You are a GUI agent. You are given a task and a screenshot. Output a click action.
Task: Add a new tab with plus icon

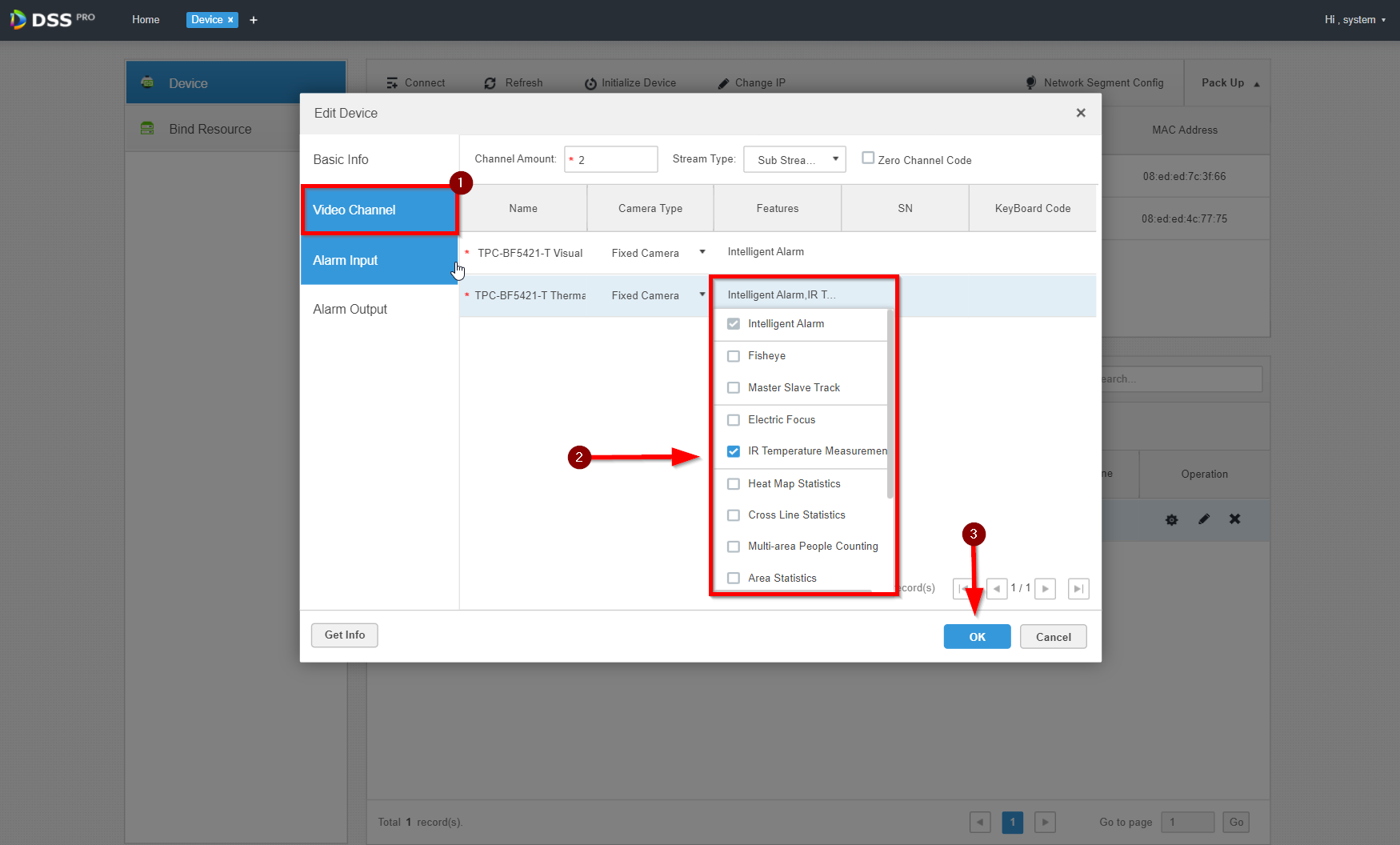coord(254,20)
